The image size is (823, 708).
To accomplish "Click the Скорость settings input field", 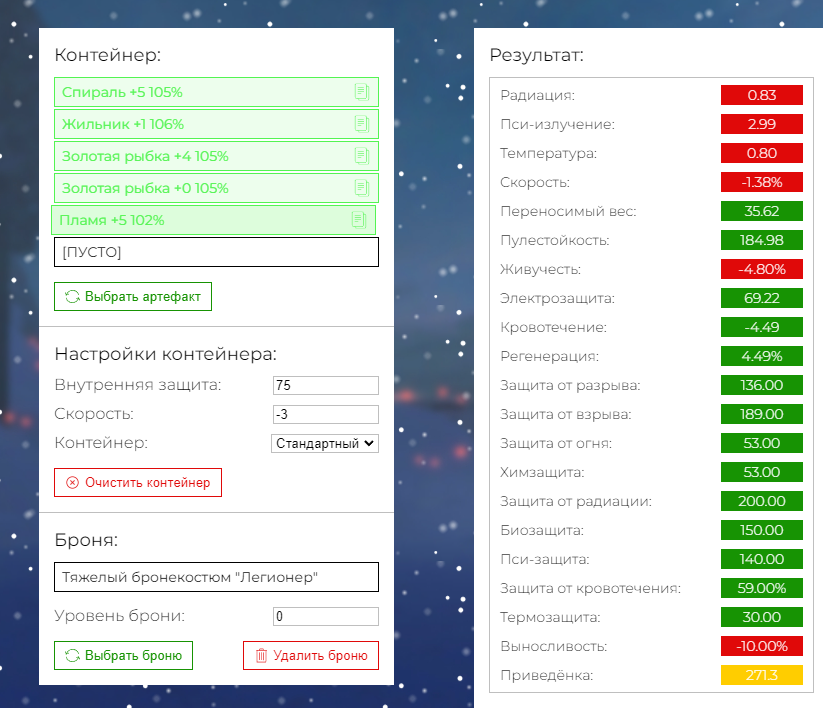I will (x=325, y=414).
